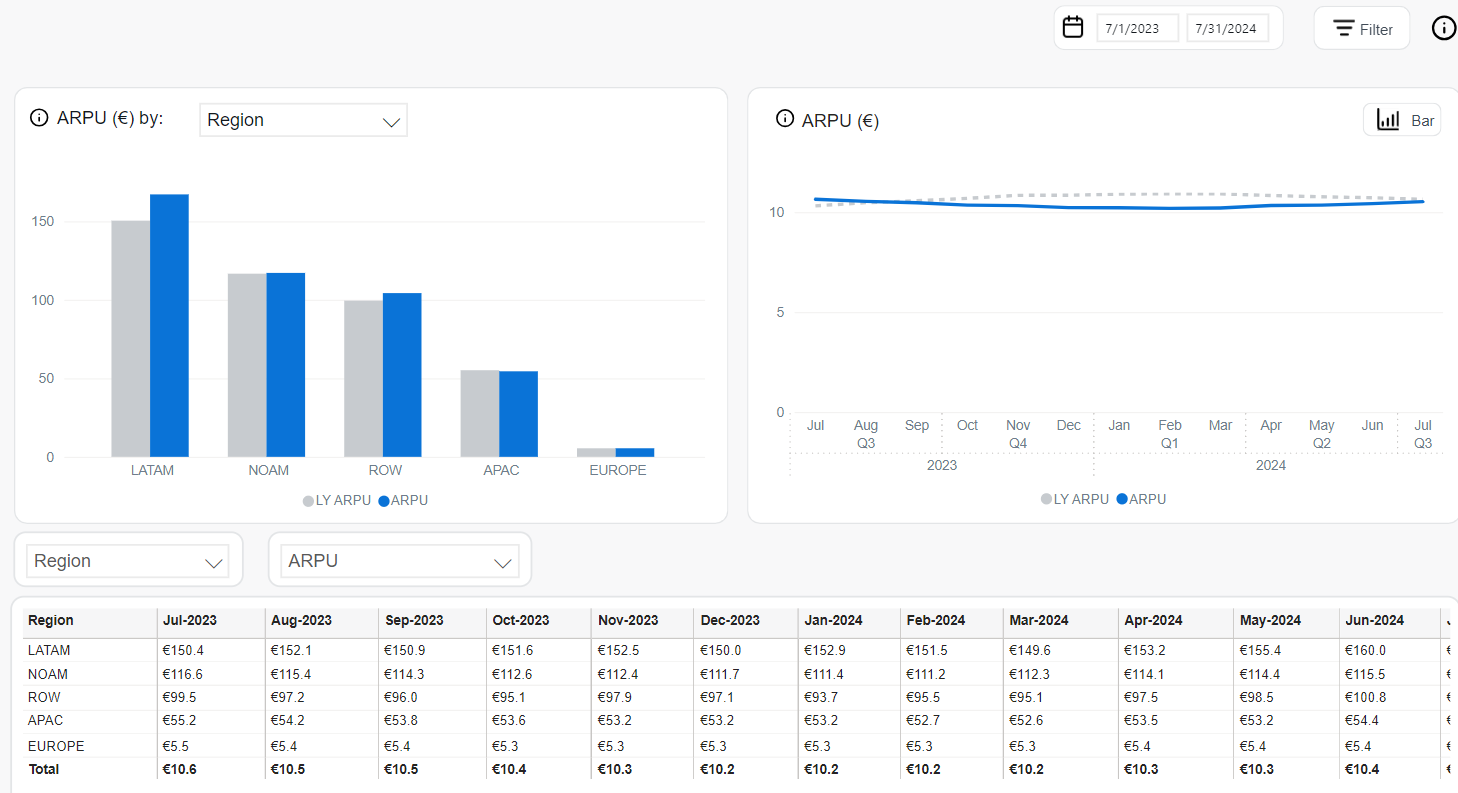Toggle ARPU legend in line chart
The image size is (1458, 793).
click(1141, 498)
